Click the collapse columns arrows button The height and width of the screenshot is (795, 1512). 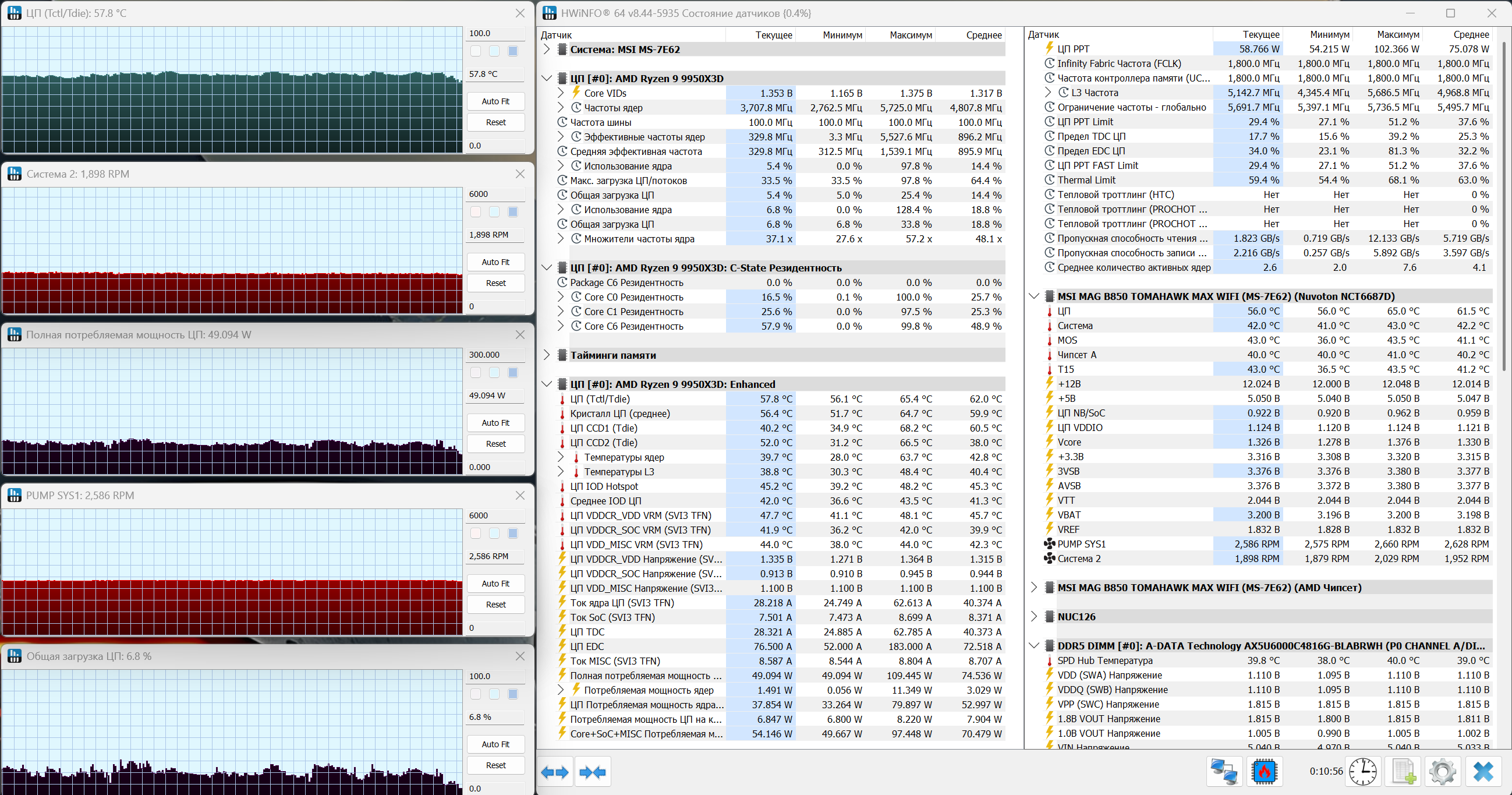click(x=592, y=772)
